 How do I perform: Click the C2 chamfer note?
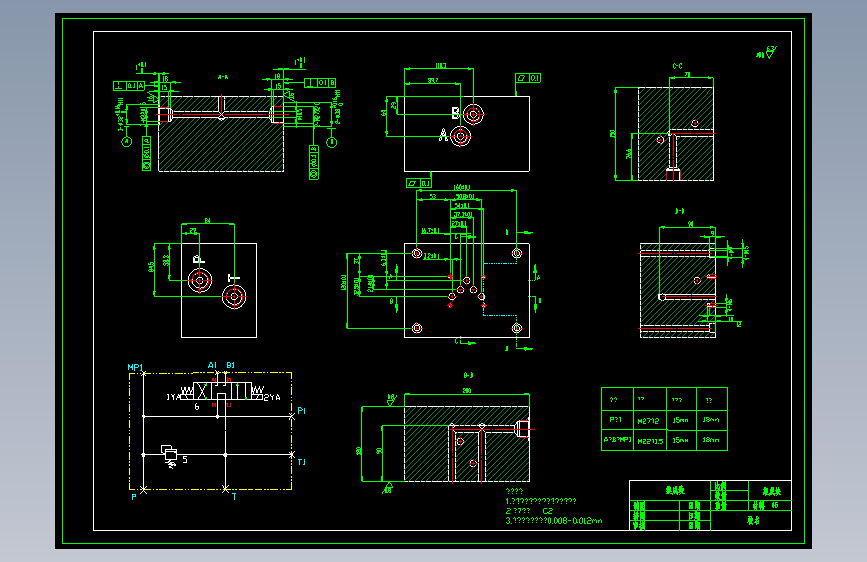tap(547, 511)
